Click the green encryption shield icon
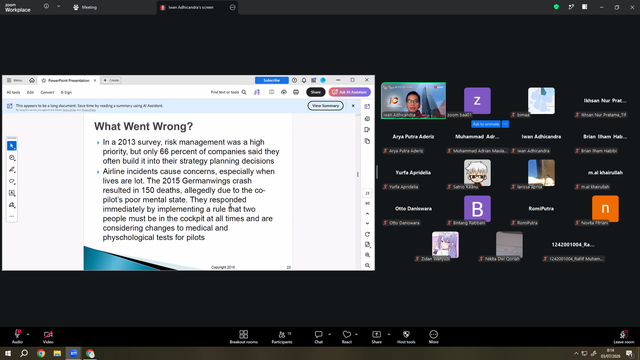Viewport: 640px width, 360px height. click(556, 7)
